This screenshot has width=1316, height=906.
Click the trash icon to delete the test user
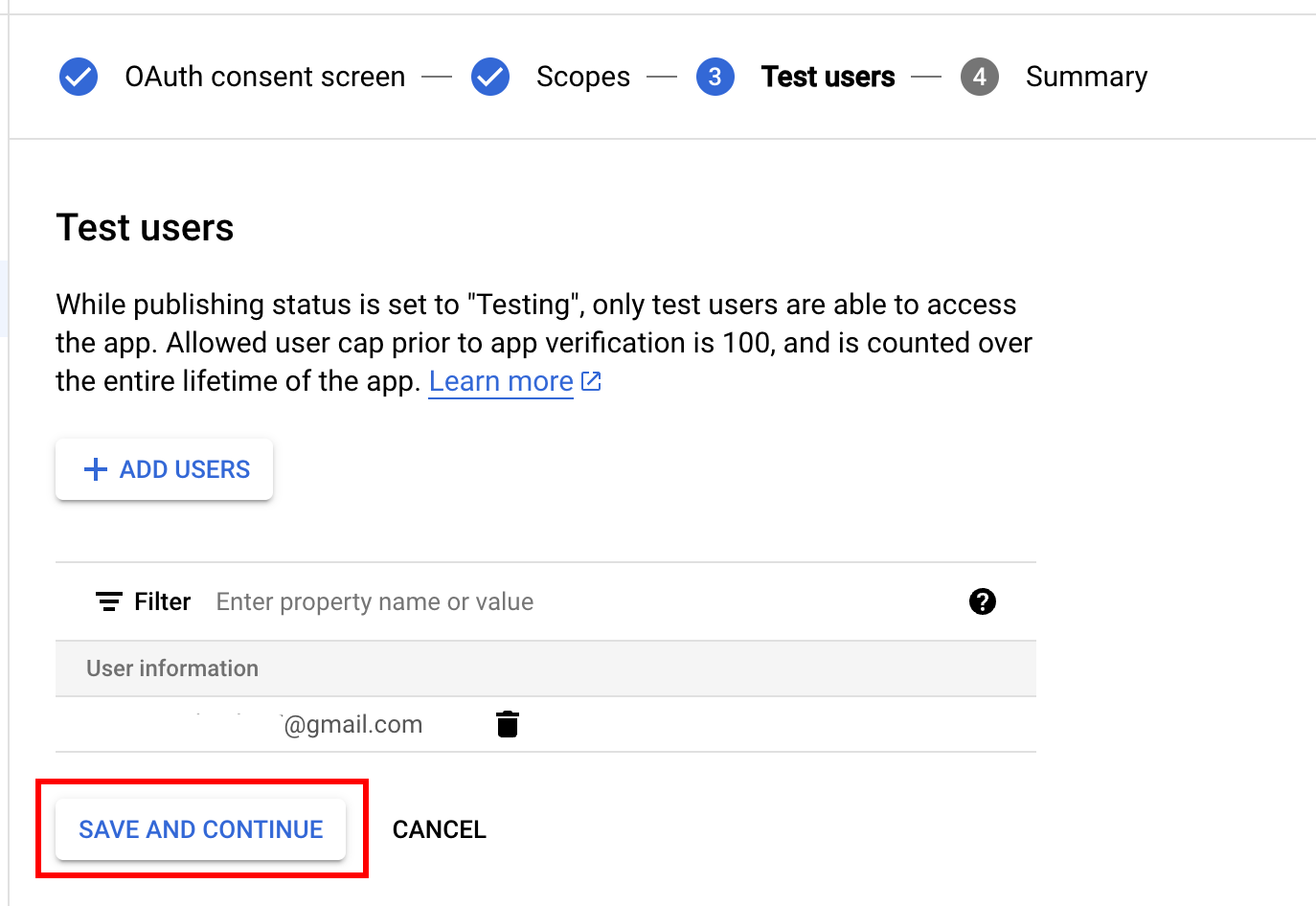(507, 724)
